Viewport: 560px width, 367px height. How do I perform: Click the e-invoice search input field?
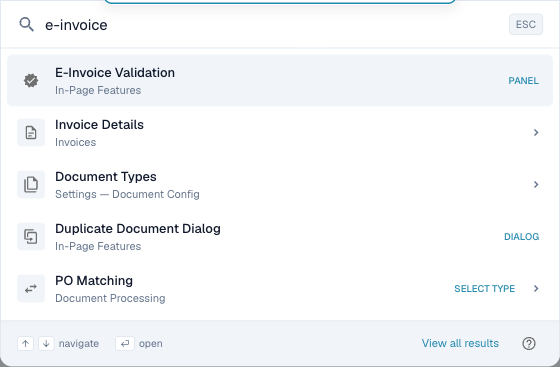coord(271,25)
